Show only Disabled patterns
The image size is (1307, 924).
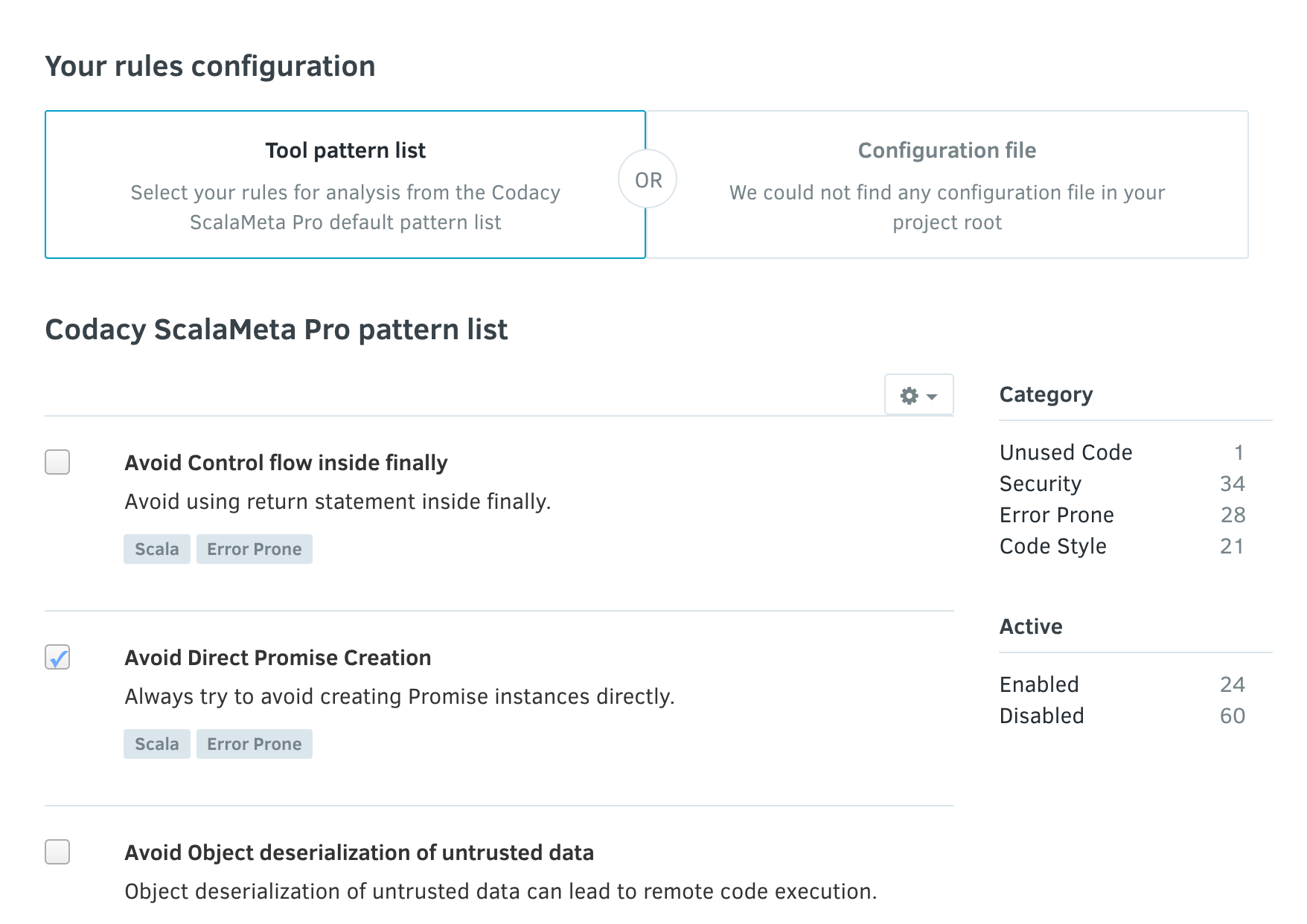point(1041,716)
